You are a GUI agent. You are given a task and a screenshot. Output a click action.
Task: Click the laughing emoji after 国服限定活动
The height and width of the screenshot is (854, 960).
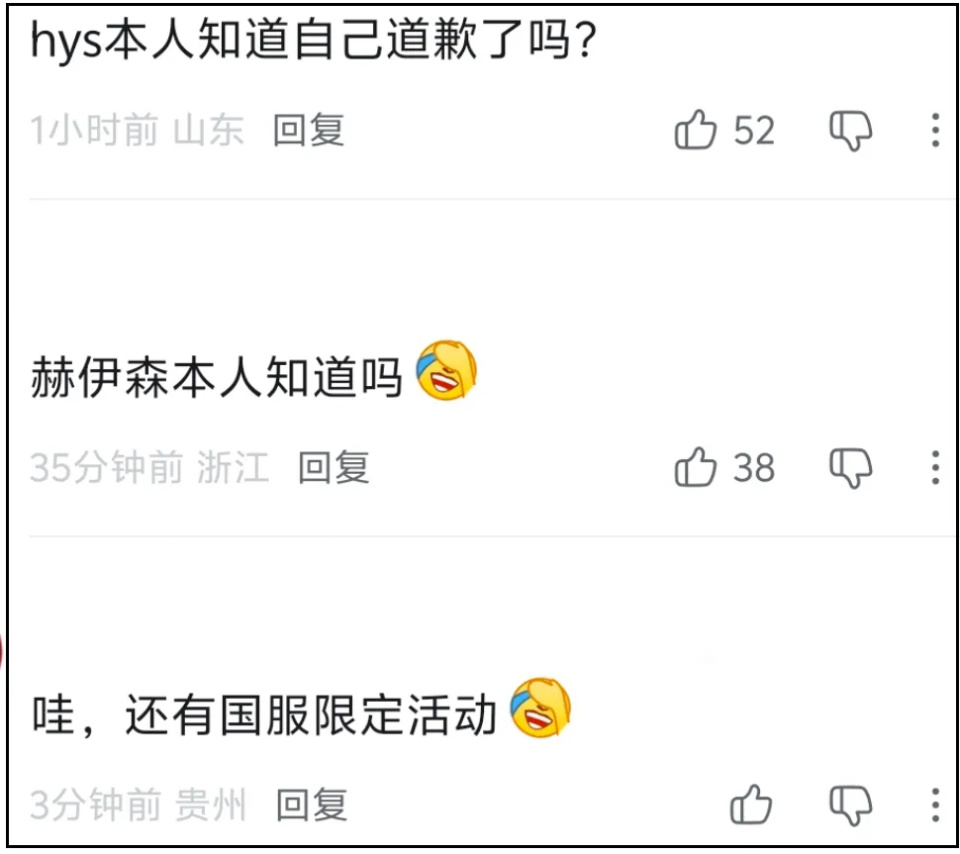tap(540, 709)
